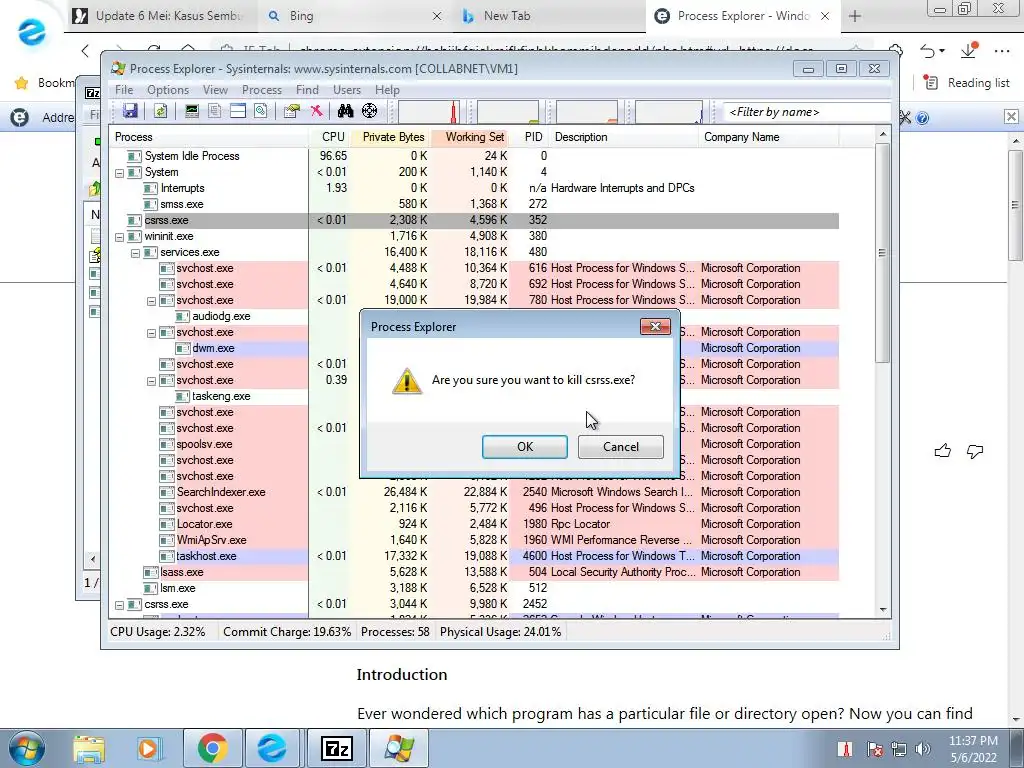
Task: Click the Refresh Now toolbar icon
Action: click(x=161, y=111)
